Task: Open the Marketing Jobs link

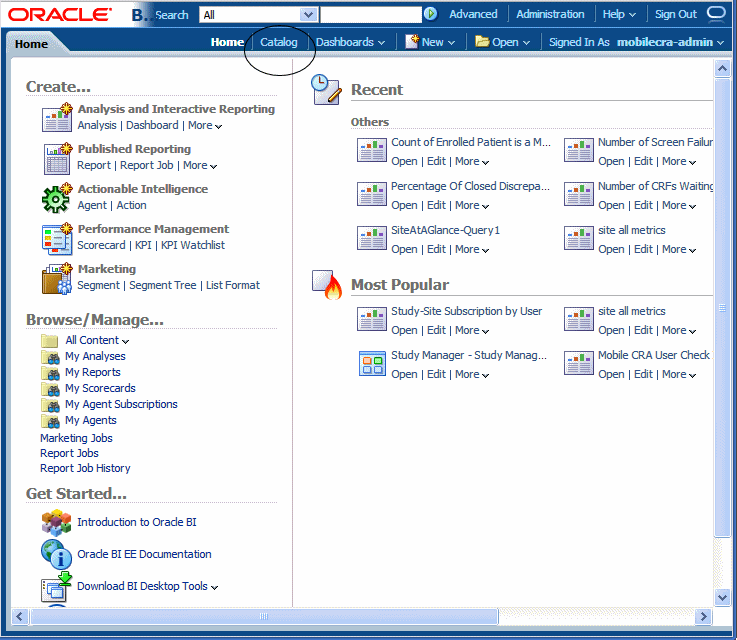Action: pos(76,438)
